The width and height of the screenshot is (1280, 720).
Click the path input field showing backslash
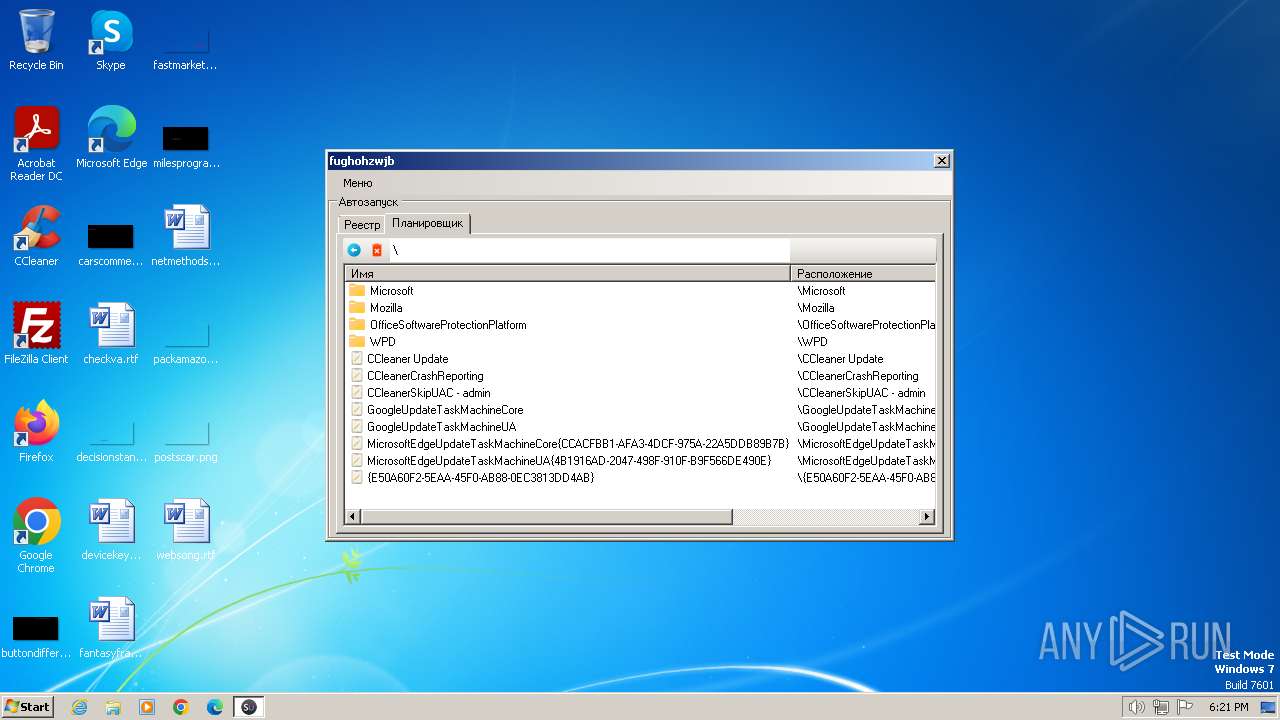tap(589, 250)
